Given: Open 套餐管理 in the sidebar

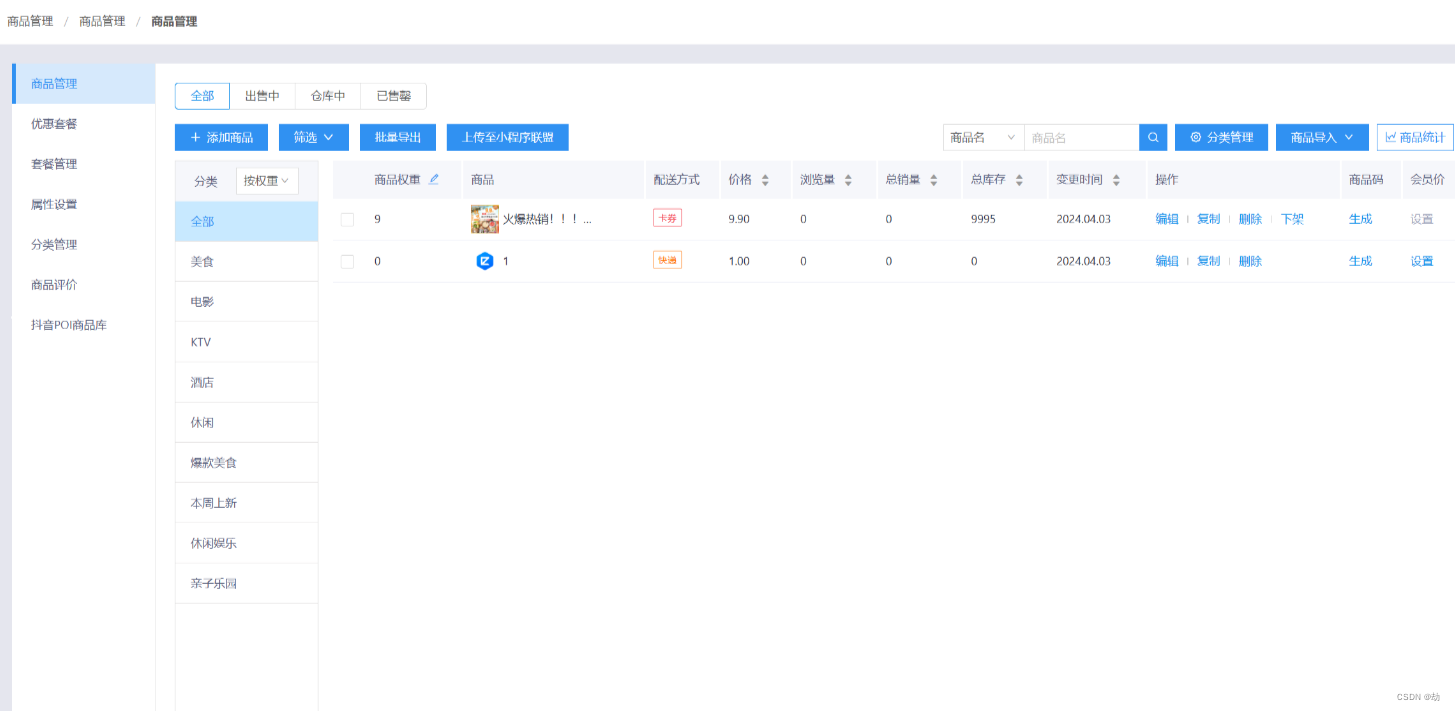Looking at the screenshot, I should pyautogui.click(x=84, y=164).
